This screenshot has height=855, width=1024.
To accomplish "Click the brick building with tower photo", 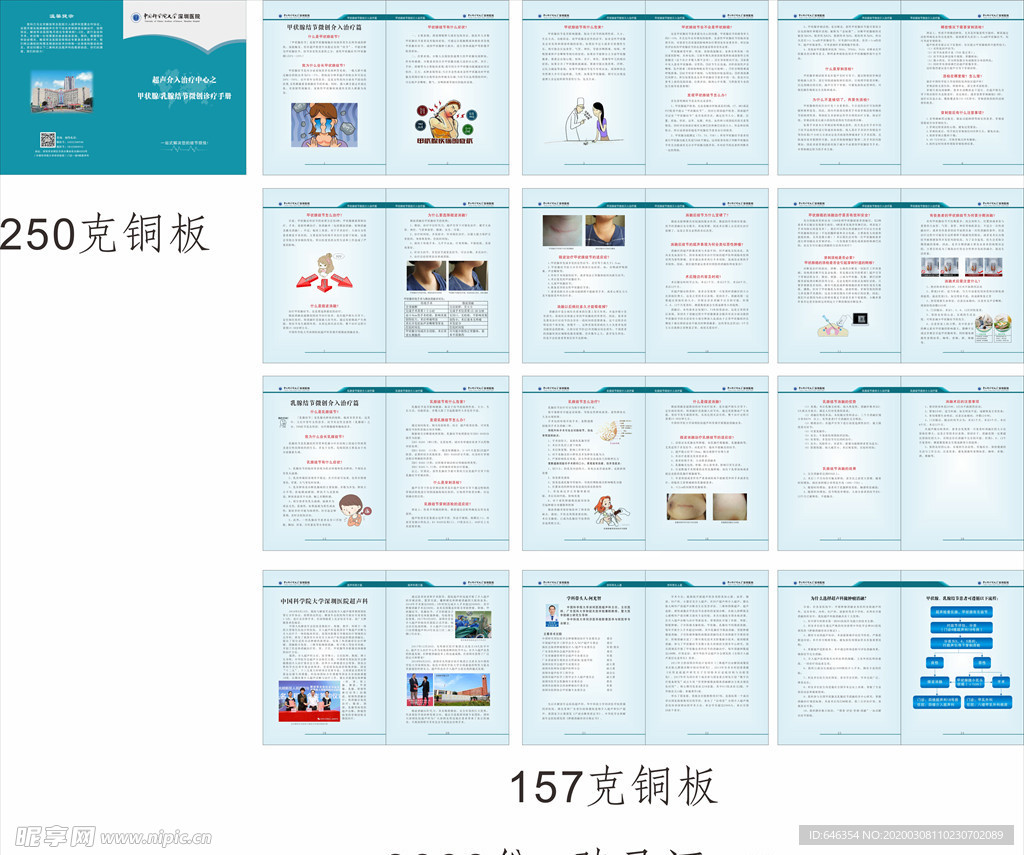I will (462, 689).
